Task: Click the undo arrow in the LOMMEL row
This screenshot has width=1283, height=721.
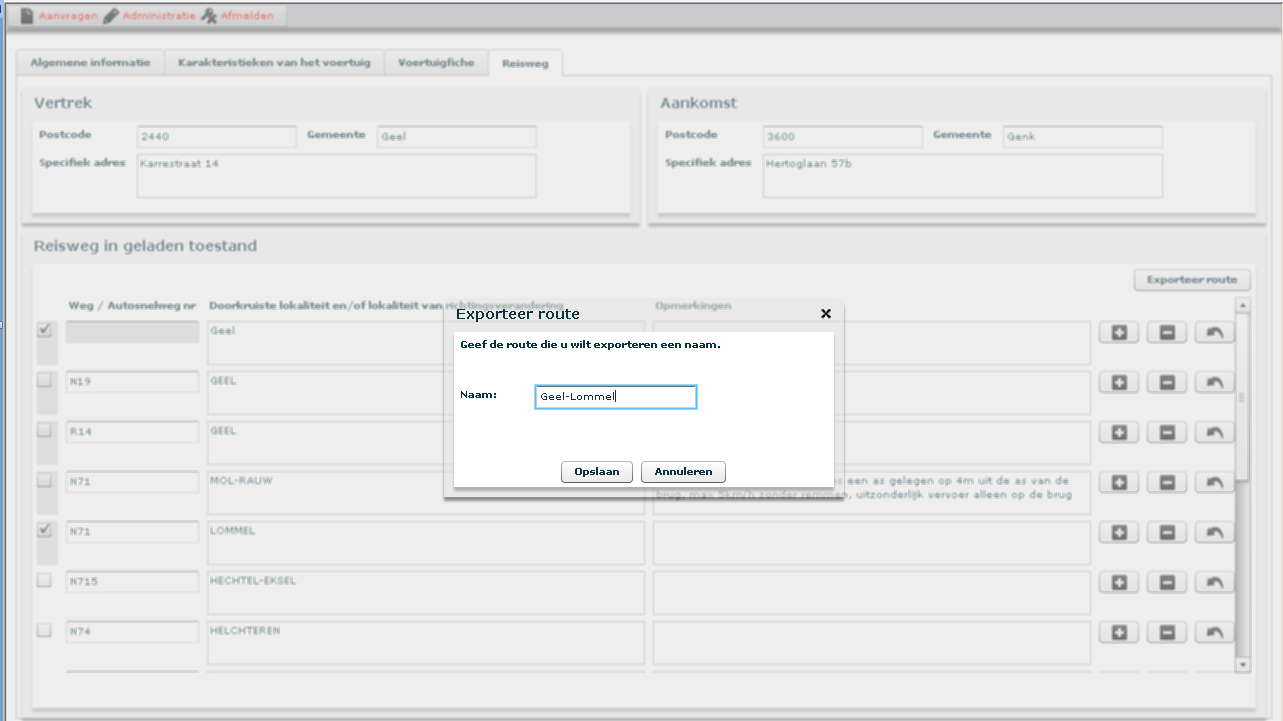Action: (1215, 532)
